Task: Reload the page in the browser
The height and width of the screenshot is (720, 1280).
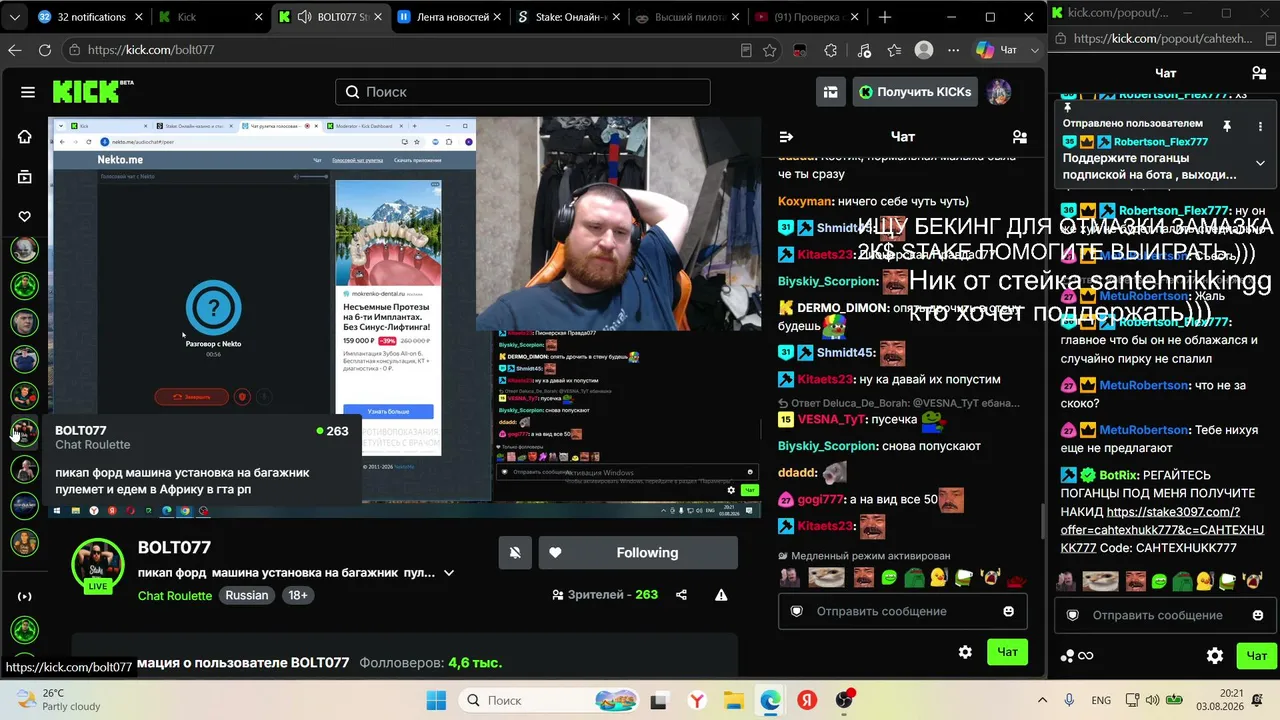Action: point(45,50)
